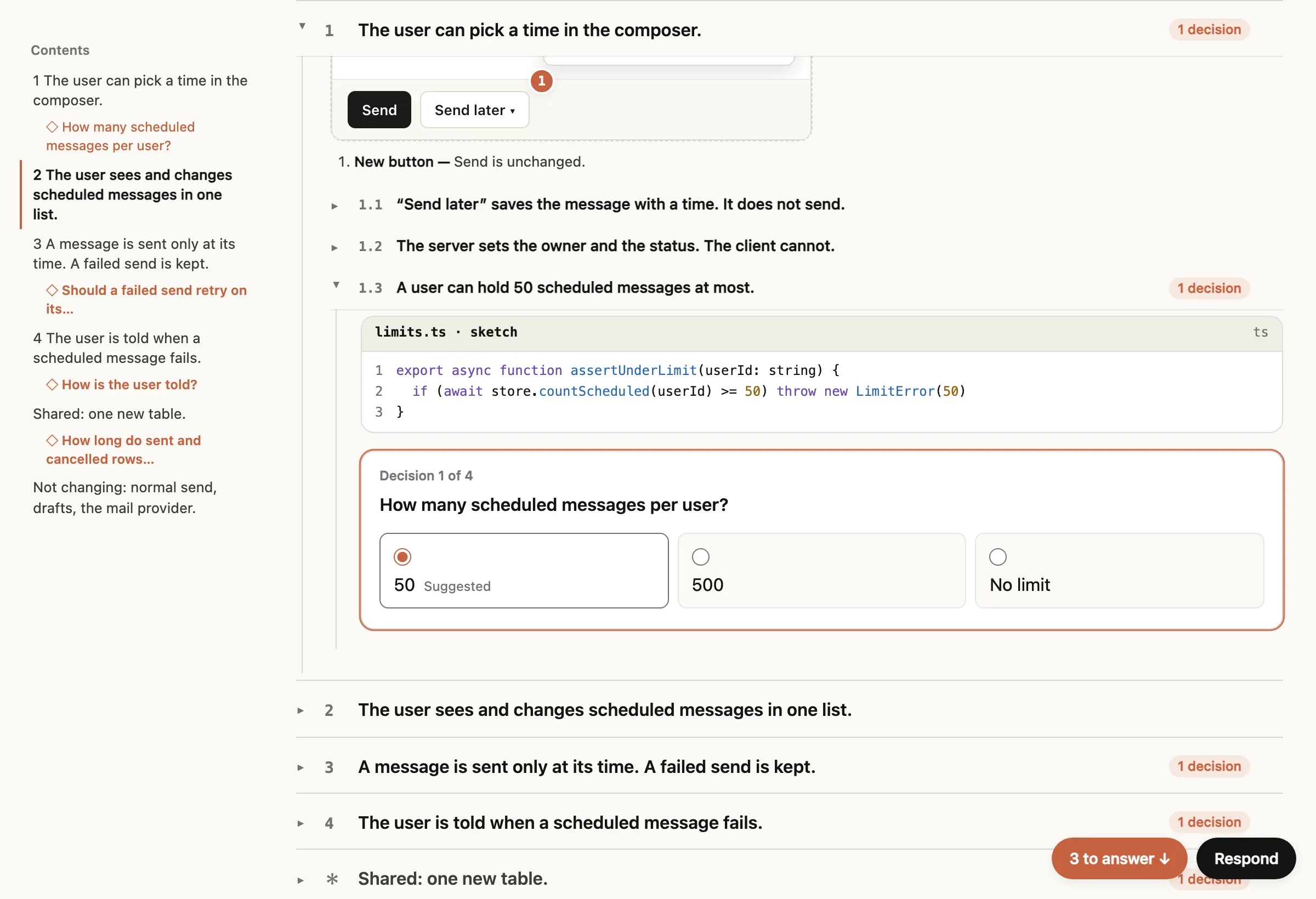The width and height of the screenshot is (1316, 899).
Task: Expand subsection 1.2 server sets owner
Action: coord(334,248)
